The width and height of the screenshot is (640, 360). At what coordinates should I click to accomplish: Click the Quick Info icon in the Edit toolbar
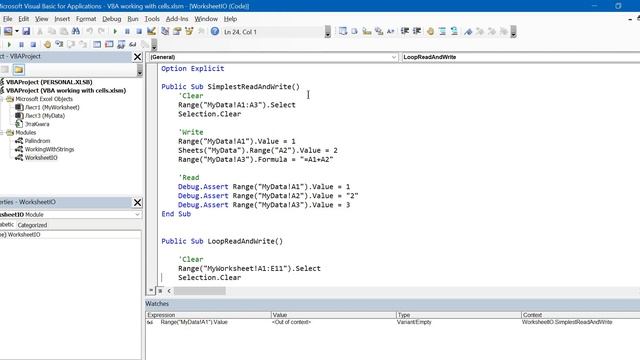coord(367,31)
